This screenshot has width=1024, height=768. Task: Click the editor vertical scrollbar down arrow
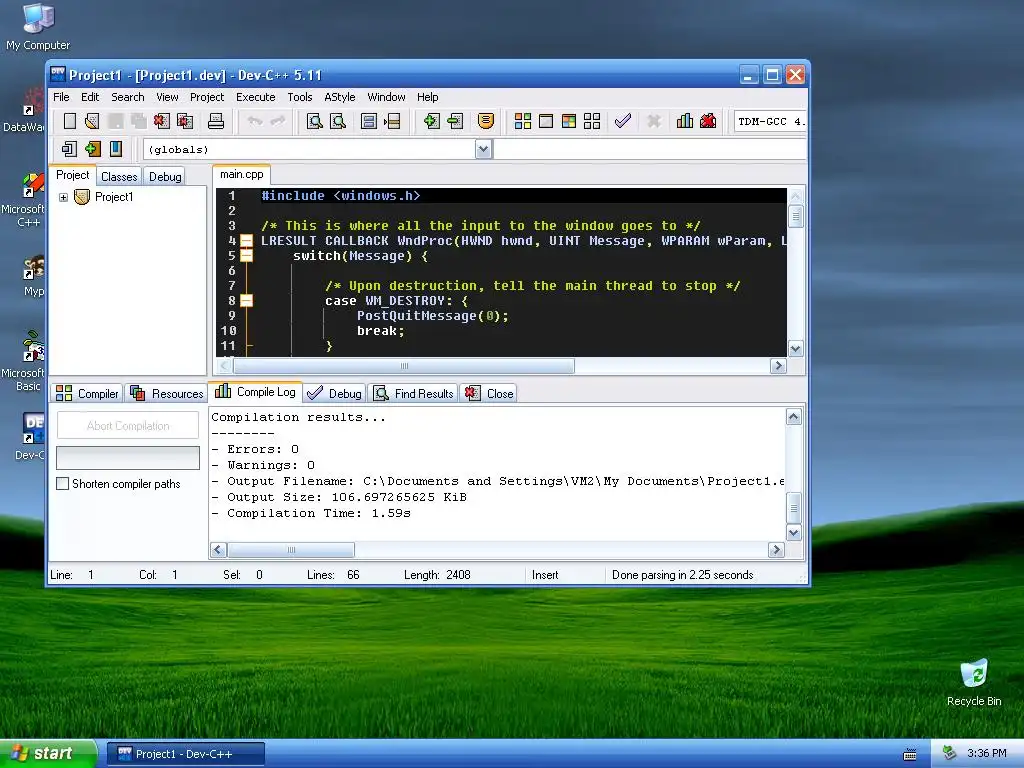click(x=795, y=349)
